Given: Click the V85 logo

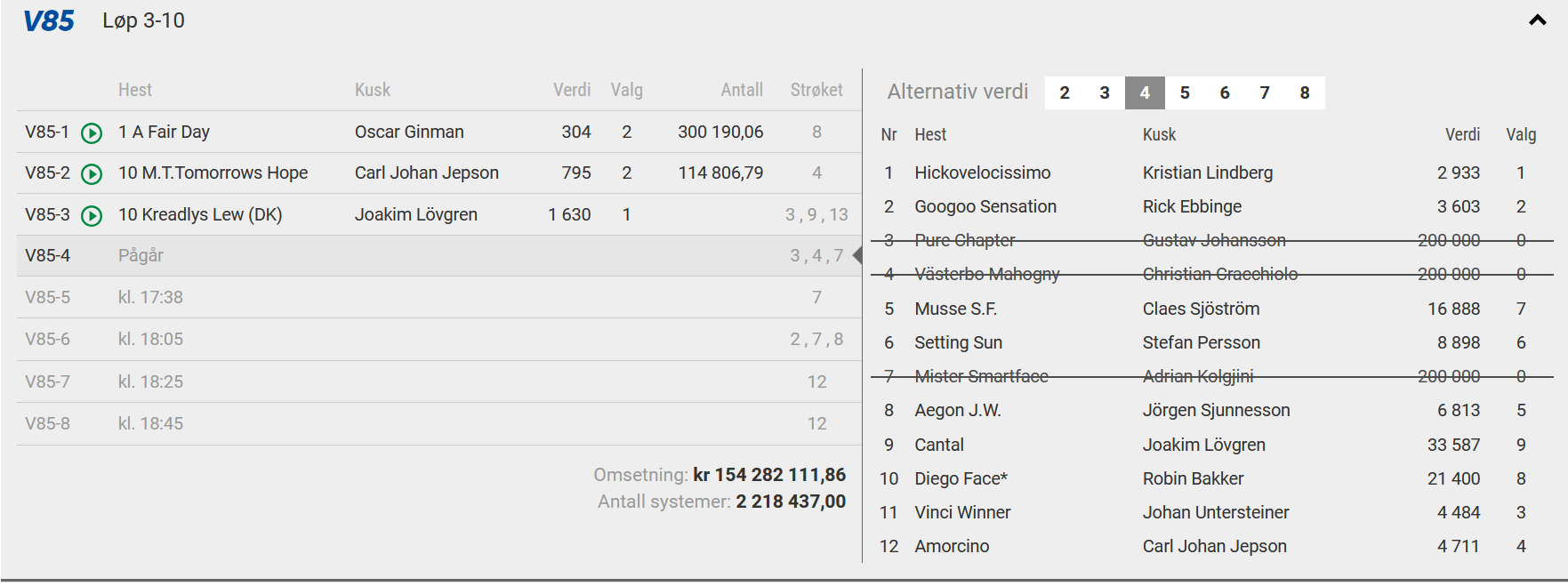Looking at the screenshot, I should click(x=49, y=21).
